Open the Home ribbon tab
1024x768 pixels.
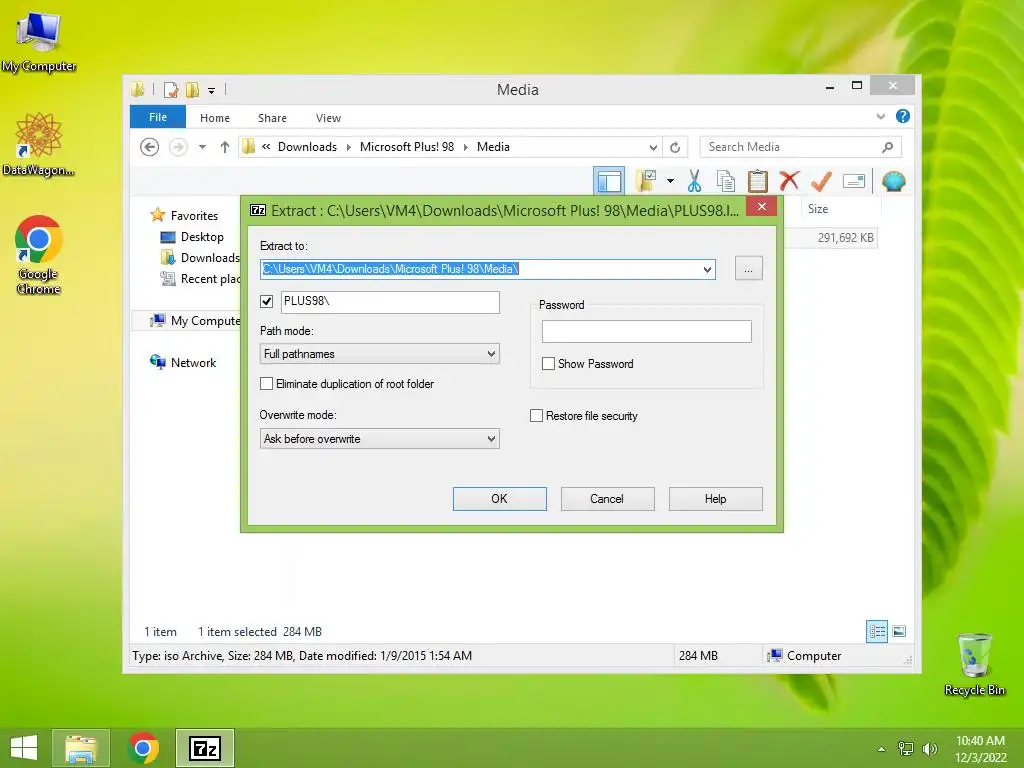click(x=215, y=118)
